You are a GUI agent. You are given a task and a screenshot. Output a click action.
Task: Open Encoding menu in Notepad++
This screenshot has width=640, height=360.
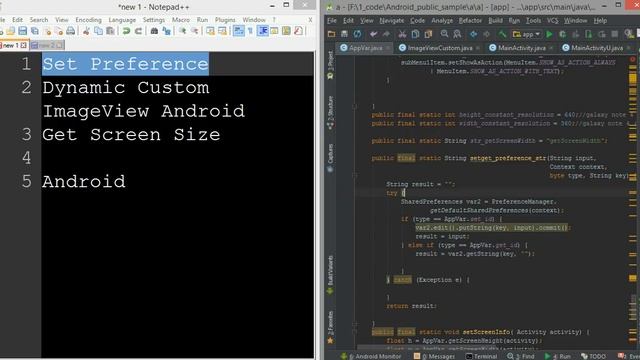click(x=88, y=20)
